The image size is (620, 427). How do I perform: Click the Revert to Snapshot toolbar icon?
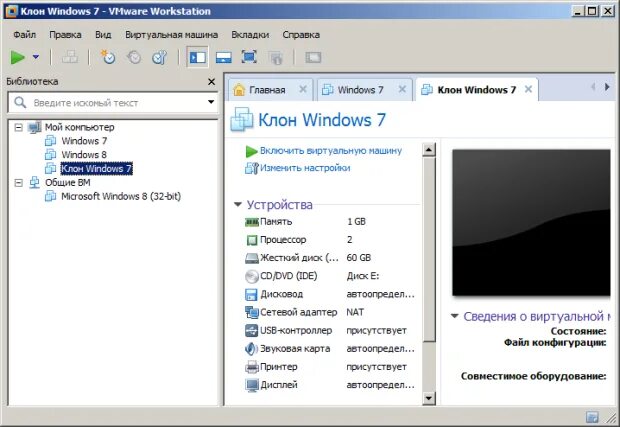pyautogui.click(x=134, y=57)
